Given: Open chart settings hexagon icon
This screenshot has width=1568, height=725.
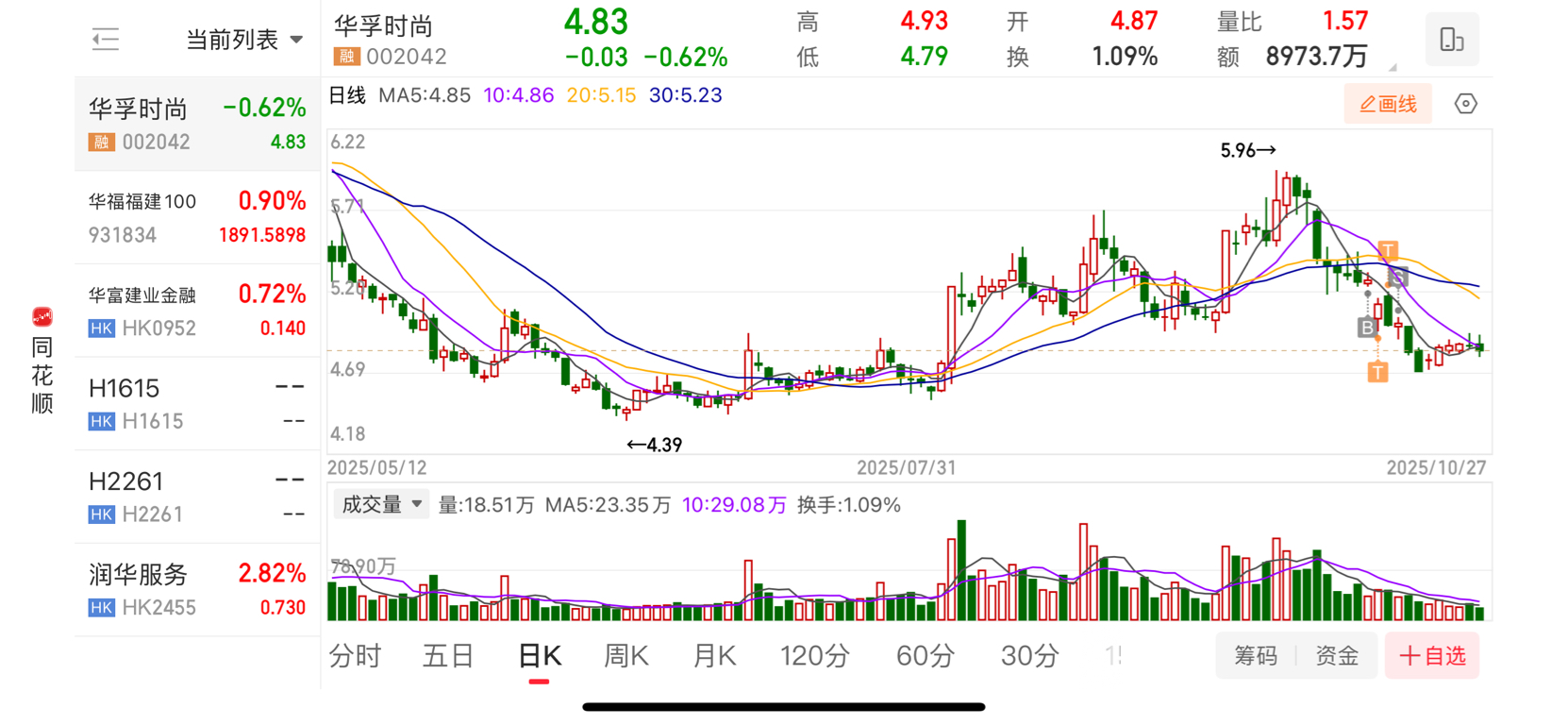Looking at the screenshot, I should 1465,104.
